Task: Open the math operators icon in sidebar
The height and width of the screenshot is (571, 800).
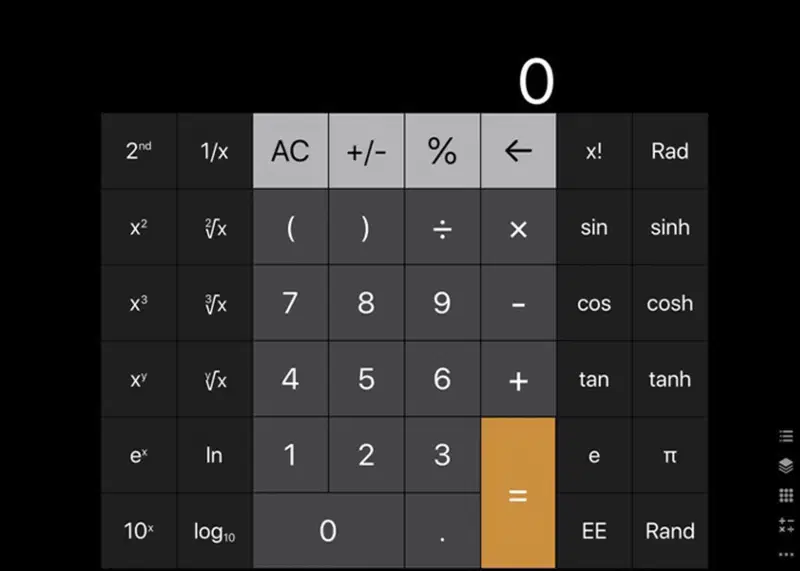Action: (x=786, y=525)
